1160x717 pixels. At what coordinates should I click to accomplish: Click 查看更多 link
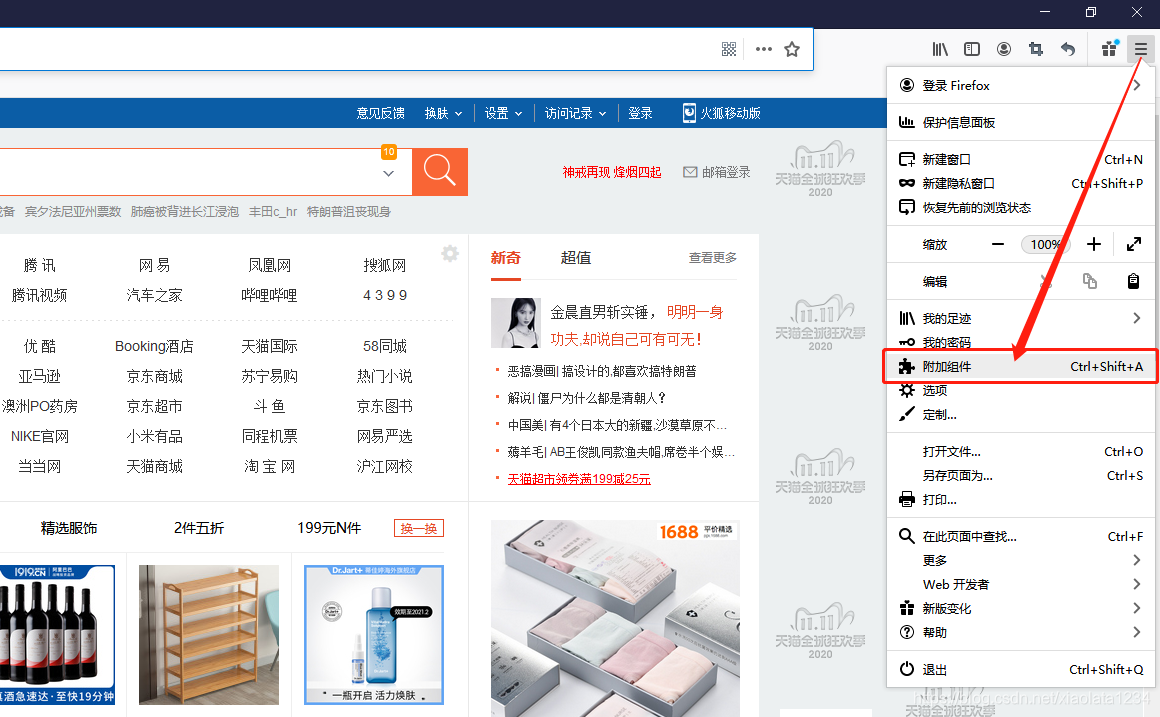pyautogui.click(x=712, y=257)
